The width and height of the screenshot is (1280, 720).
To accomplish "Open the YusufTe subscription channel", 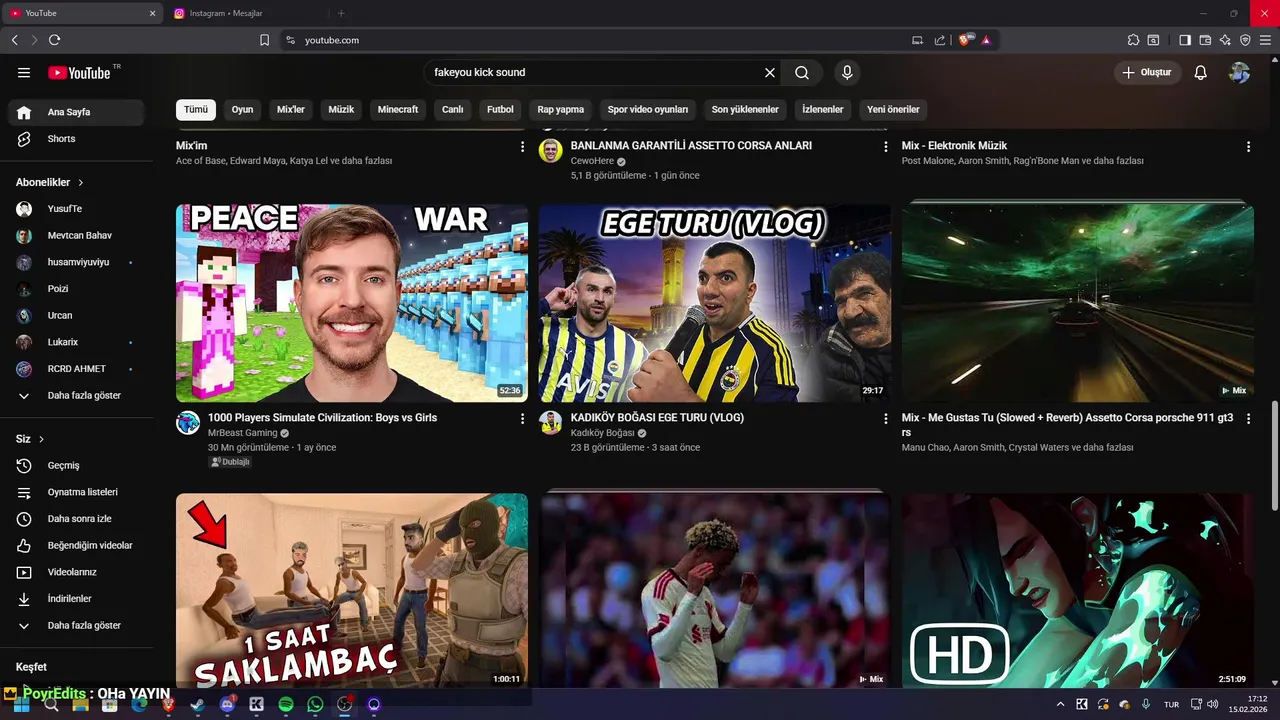I will pos(77,209).
